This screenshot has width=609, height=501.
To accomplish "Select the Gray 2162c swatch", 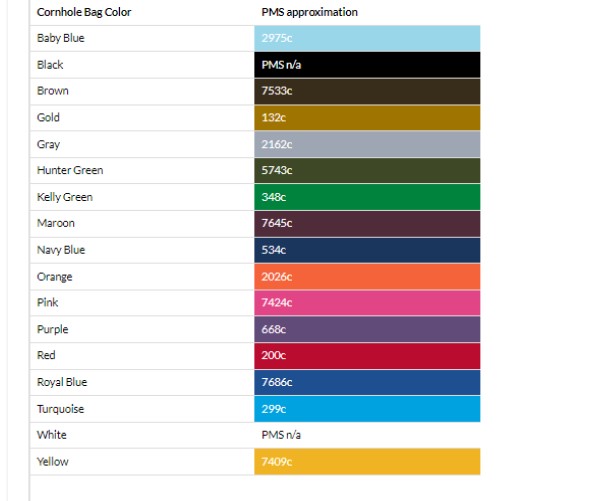I will tap(367, 144).
